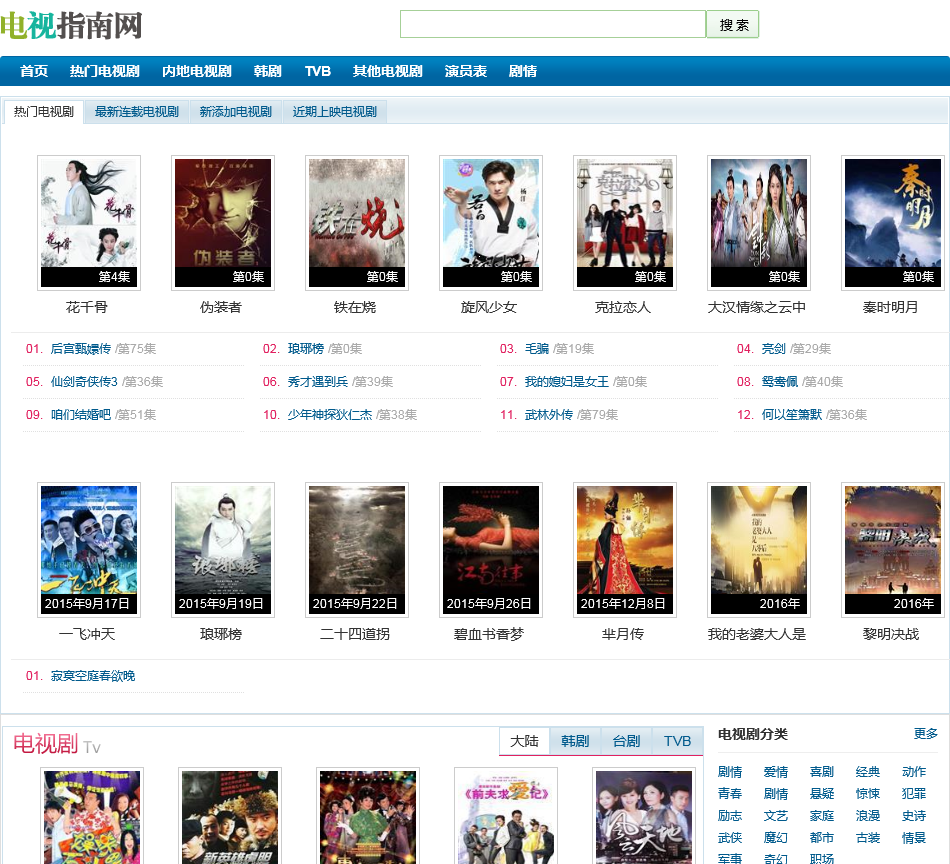Viewport: 950px width, 864px height.
Task: Open ranked link 何以笙箫默
Action: click(792, 415)
